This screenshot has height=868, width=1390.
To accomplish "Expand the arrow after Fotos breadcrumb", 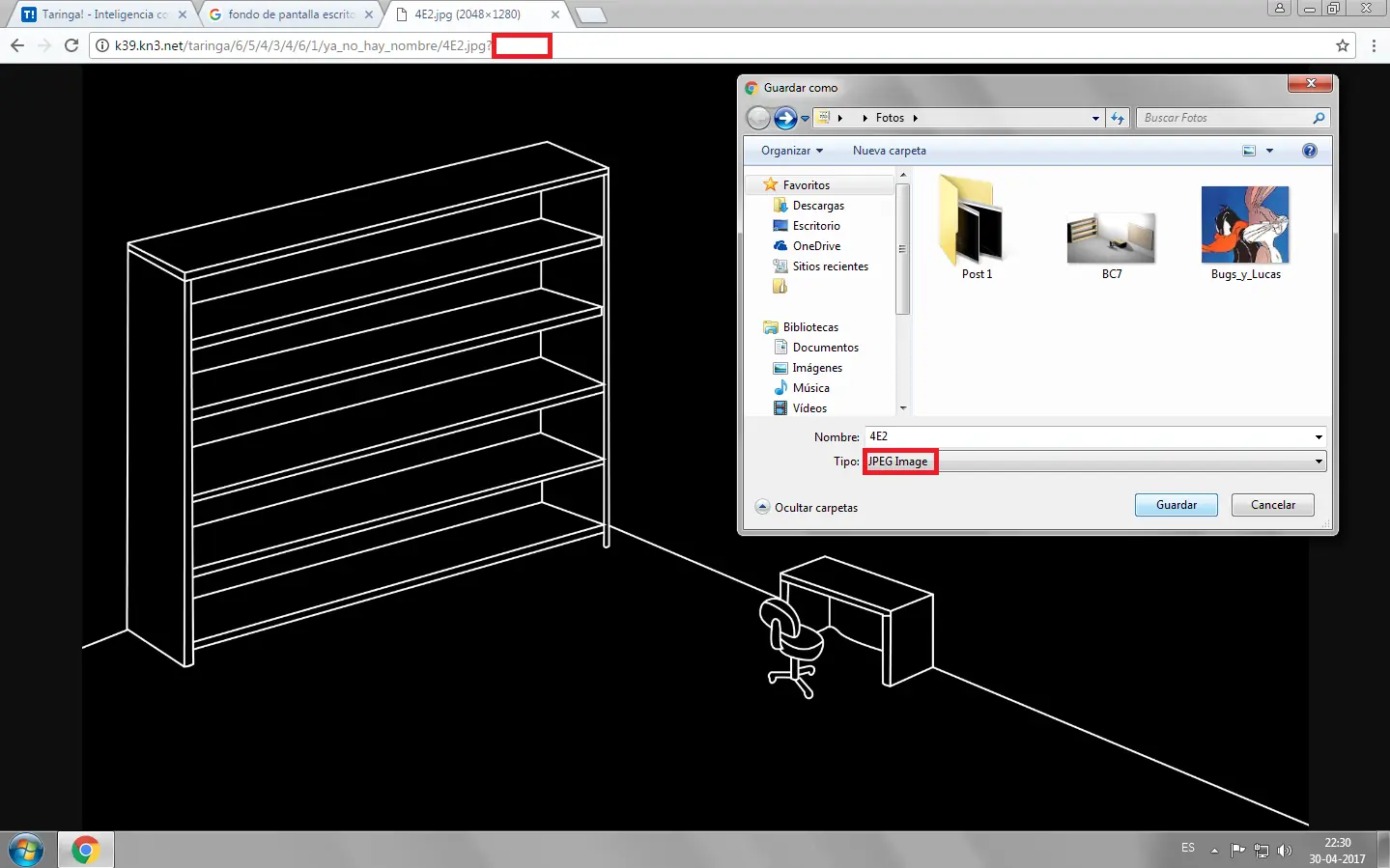I will [x=915, y=118].
